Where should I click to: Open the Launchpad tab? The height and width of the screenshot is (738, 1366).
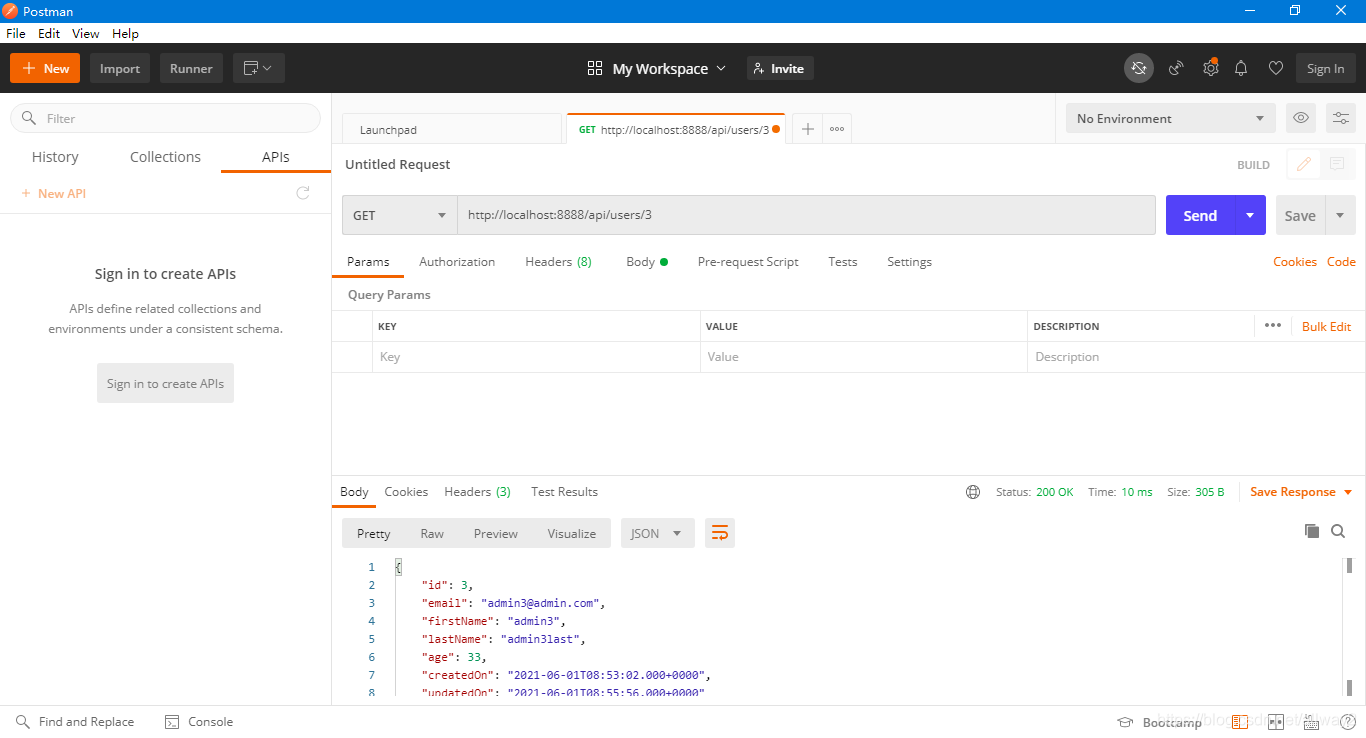(452, 129)
